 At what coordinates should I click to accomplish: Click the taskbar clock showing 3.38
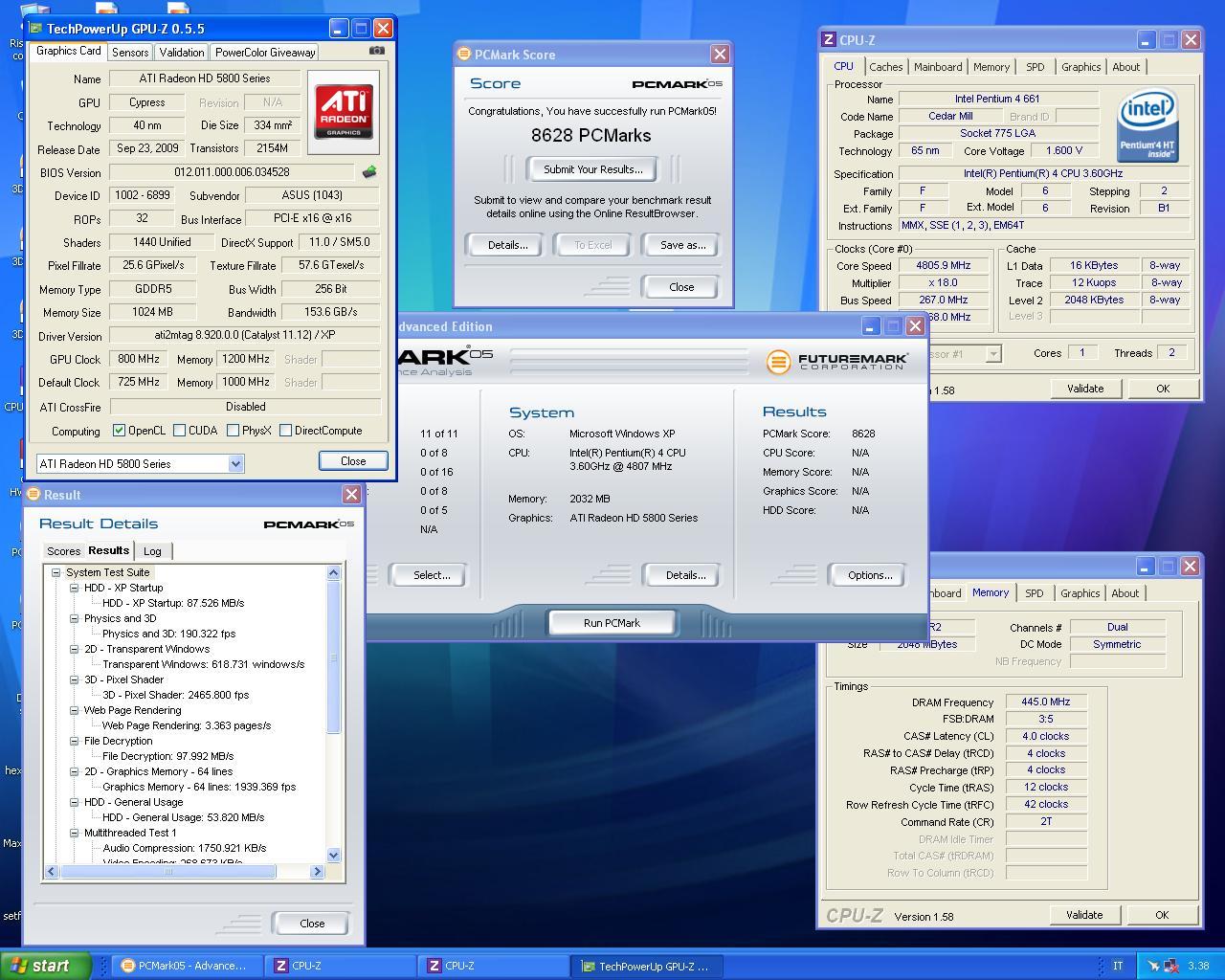click(x=1198, y=966)
